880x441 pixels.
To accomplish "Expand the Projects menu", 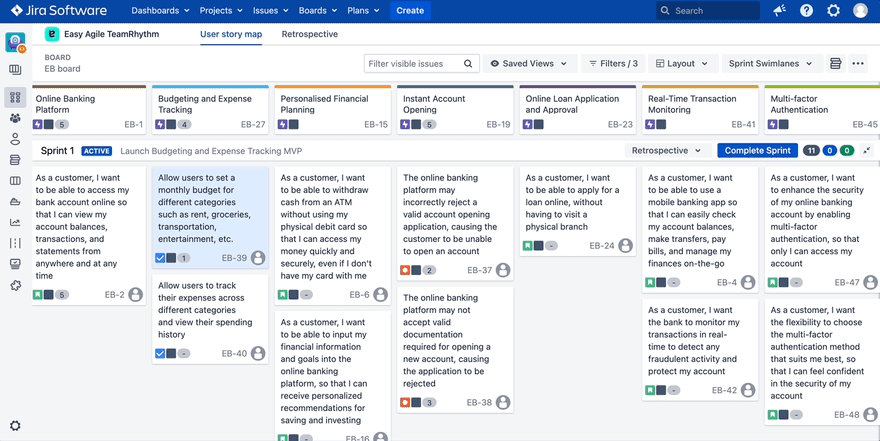I will click(221, 11).
